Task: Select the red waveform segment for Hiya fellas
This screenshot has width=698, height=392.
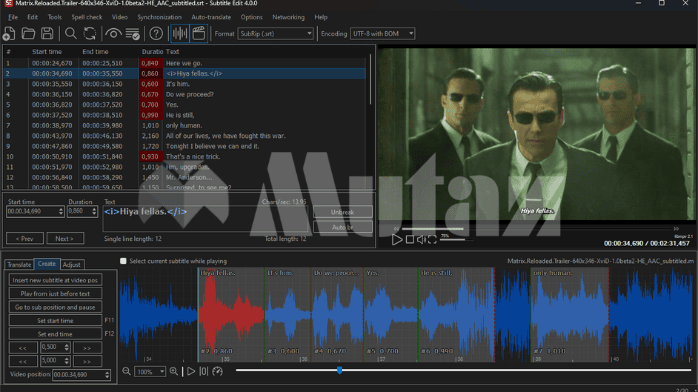Action: (231, 314)
